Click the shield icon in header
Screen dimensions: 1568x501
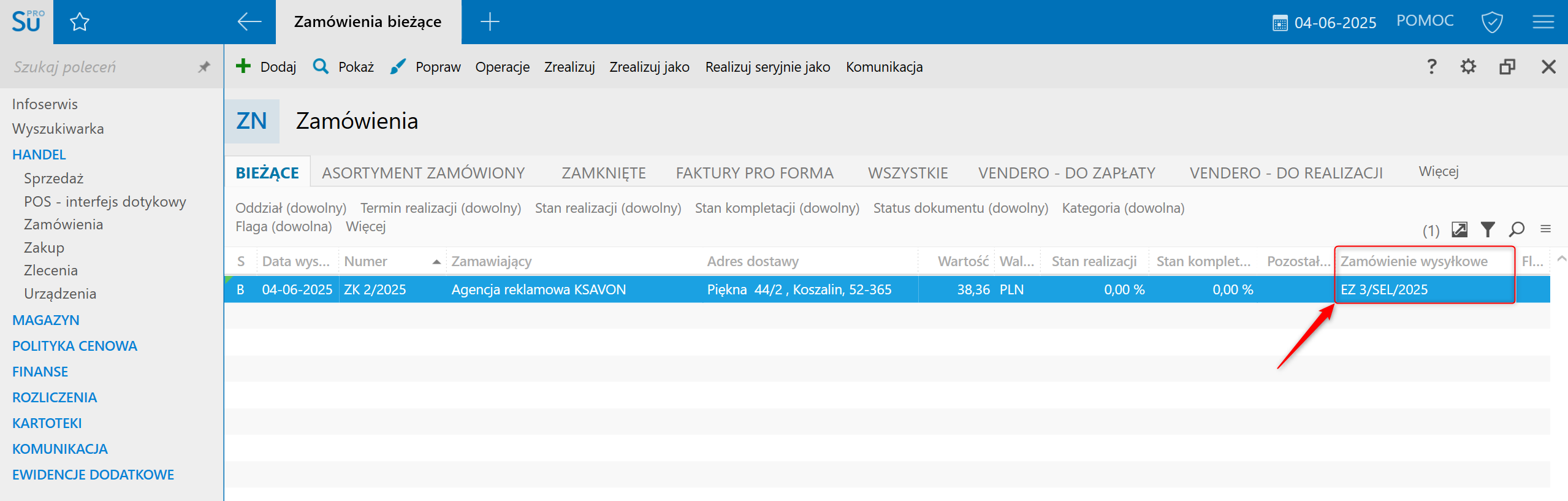pos(1491,23)
